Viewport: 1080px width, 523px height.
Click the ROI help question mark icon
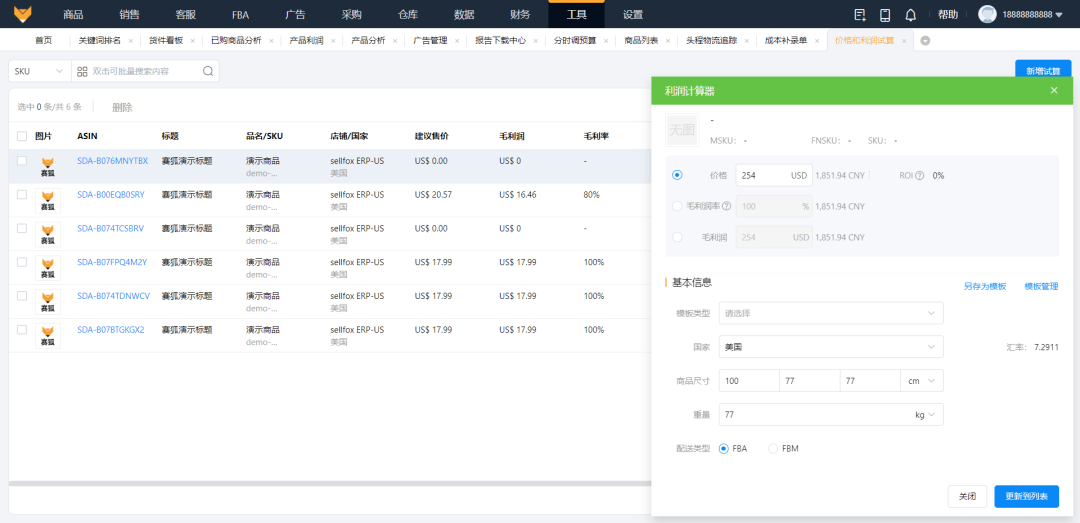point(919,175)
